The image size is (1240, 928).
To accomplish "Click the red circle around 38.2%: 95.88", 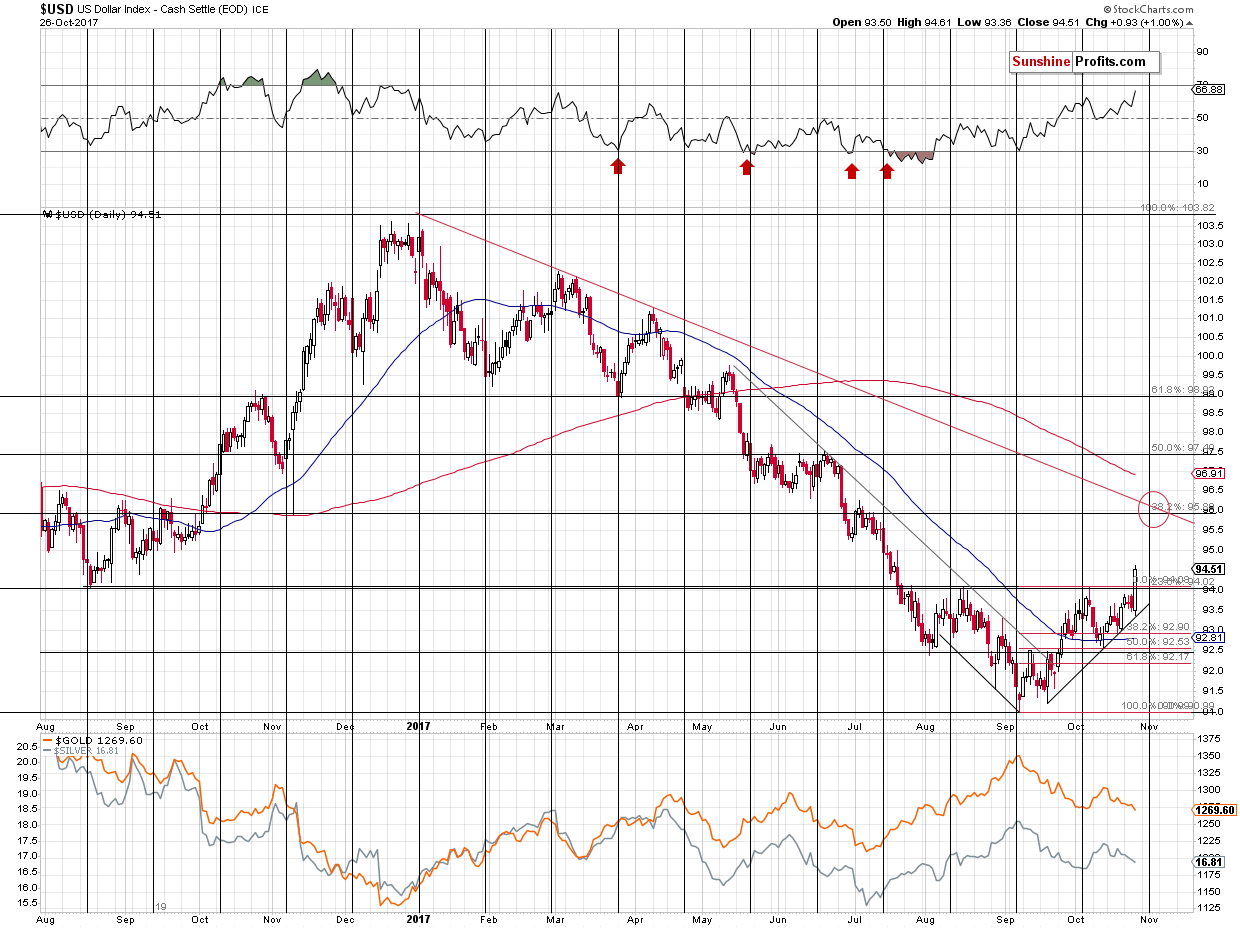I will coord(1155,508).
